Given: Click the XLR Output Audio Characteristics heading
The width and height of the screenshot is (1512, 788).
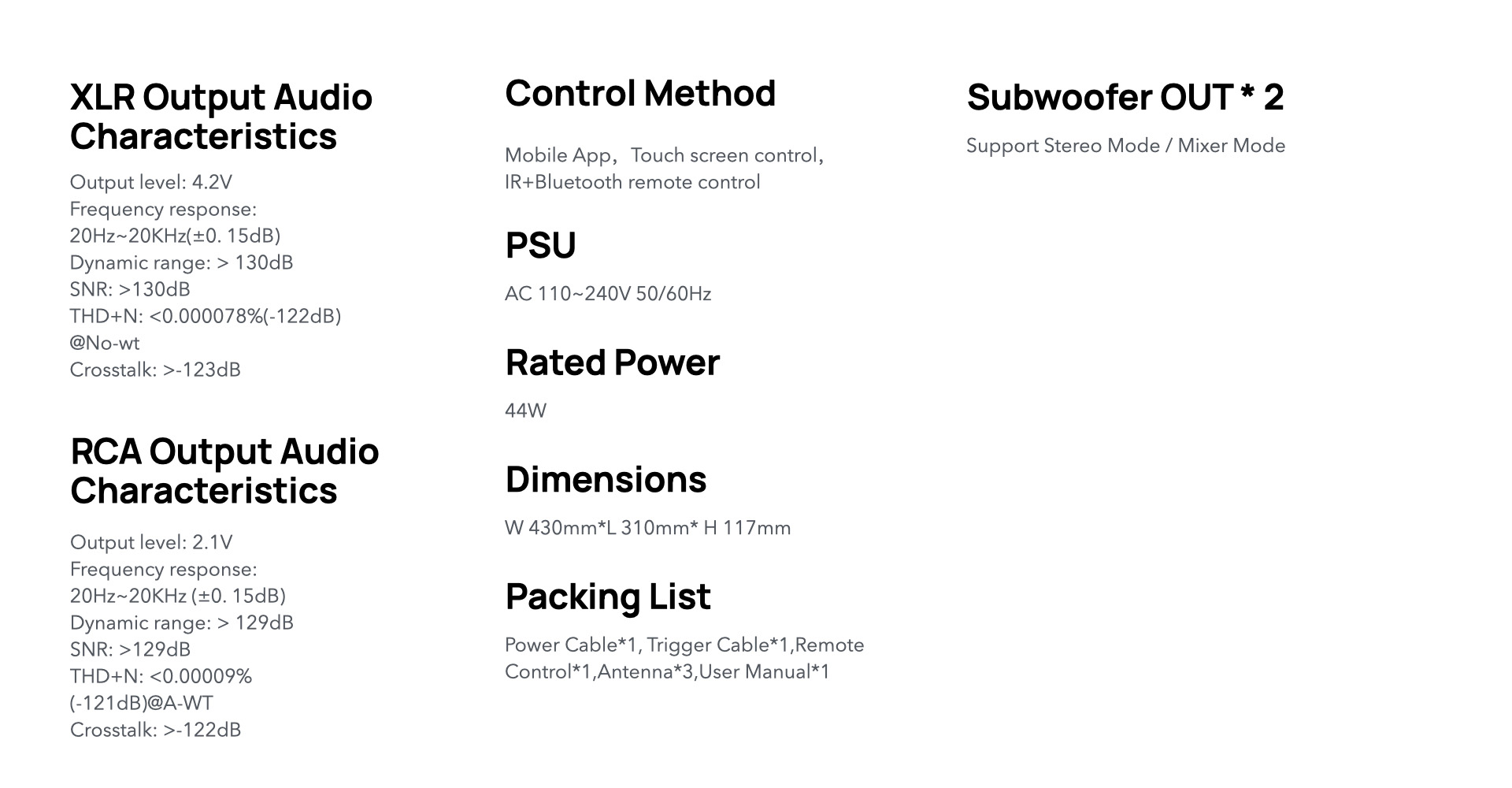Looking at the screenshot, I should [x=220, y=117].
